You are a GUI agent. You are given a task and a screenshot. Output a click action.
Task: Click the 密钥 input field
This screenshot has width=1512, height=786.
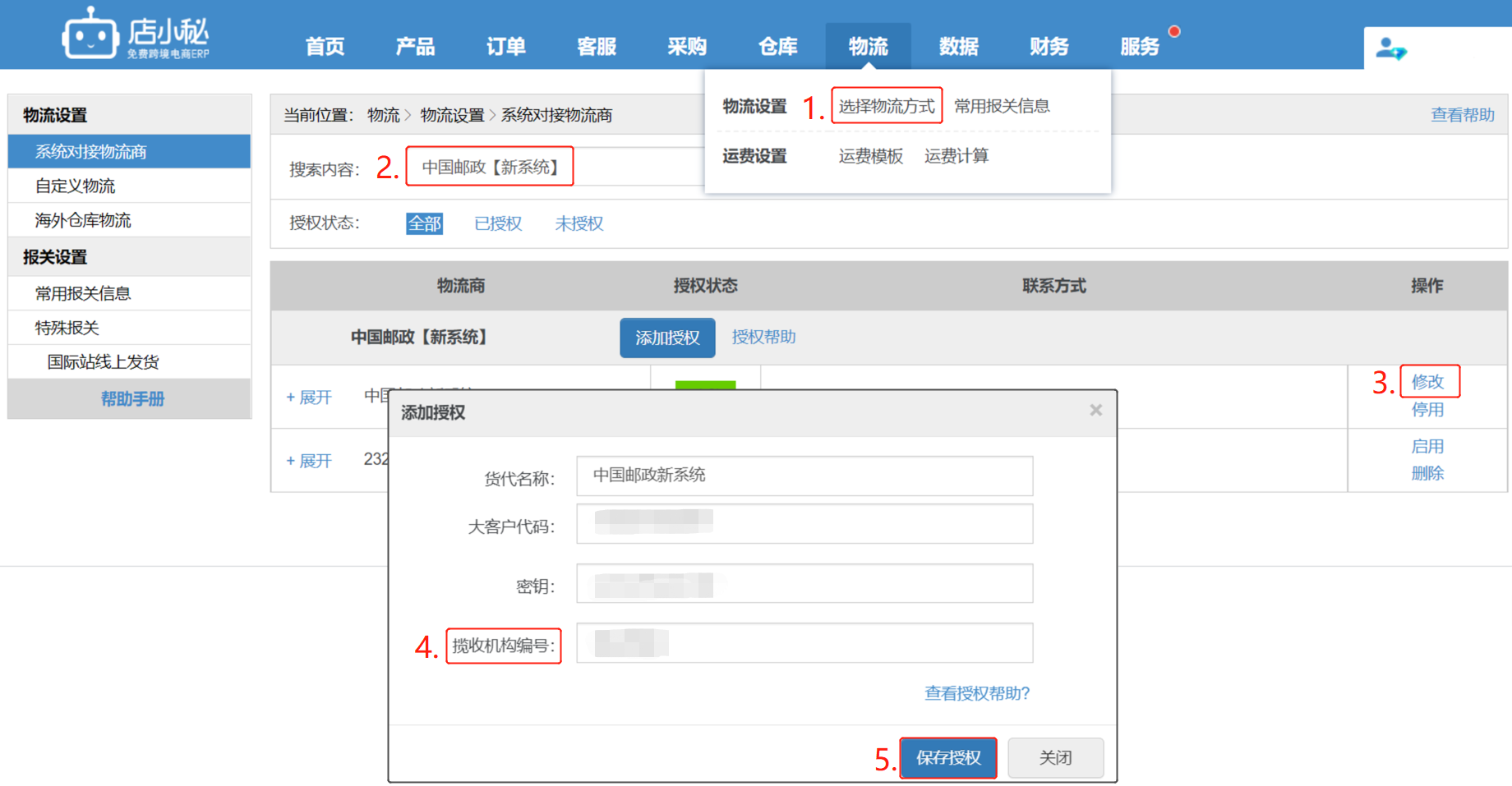804,584
